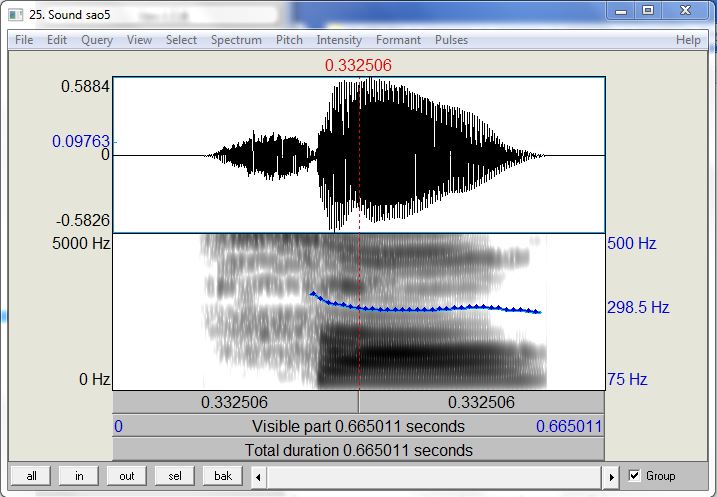The width and height of the screenshot is (717, 497).
Task: Click the 'in' zoom button
Action: (79, 476)
